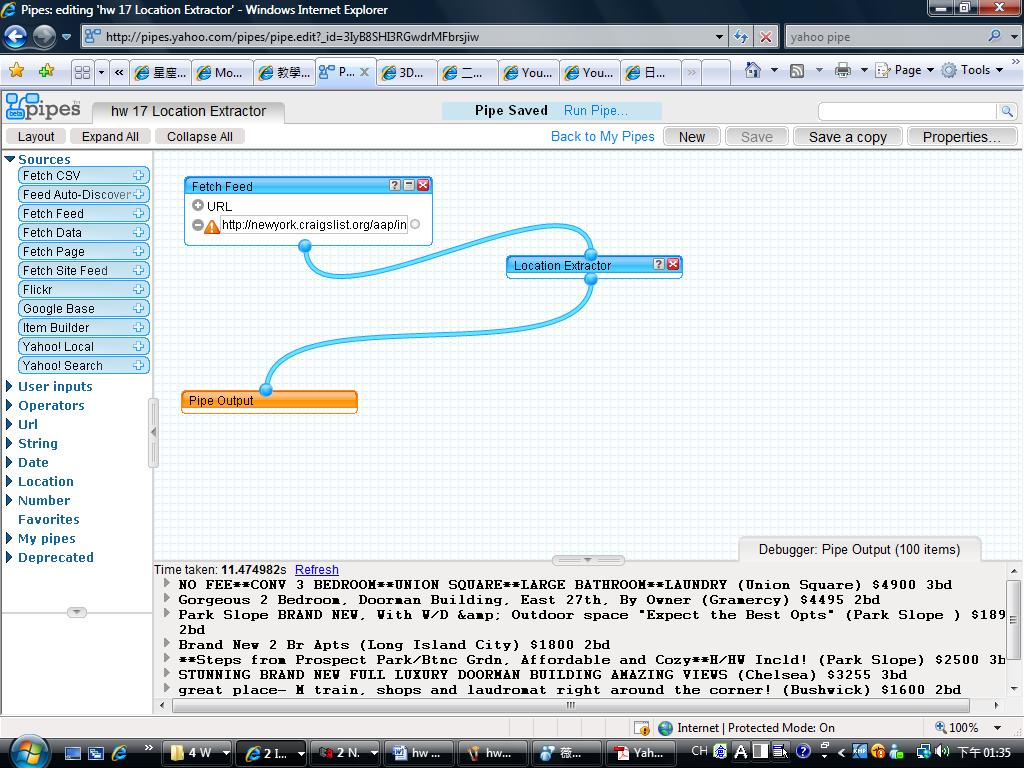The width and height of the screenshot is (1024, 768).
Task: Click the warning icon beside the URL
Action: click(x=212, y=227)
